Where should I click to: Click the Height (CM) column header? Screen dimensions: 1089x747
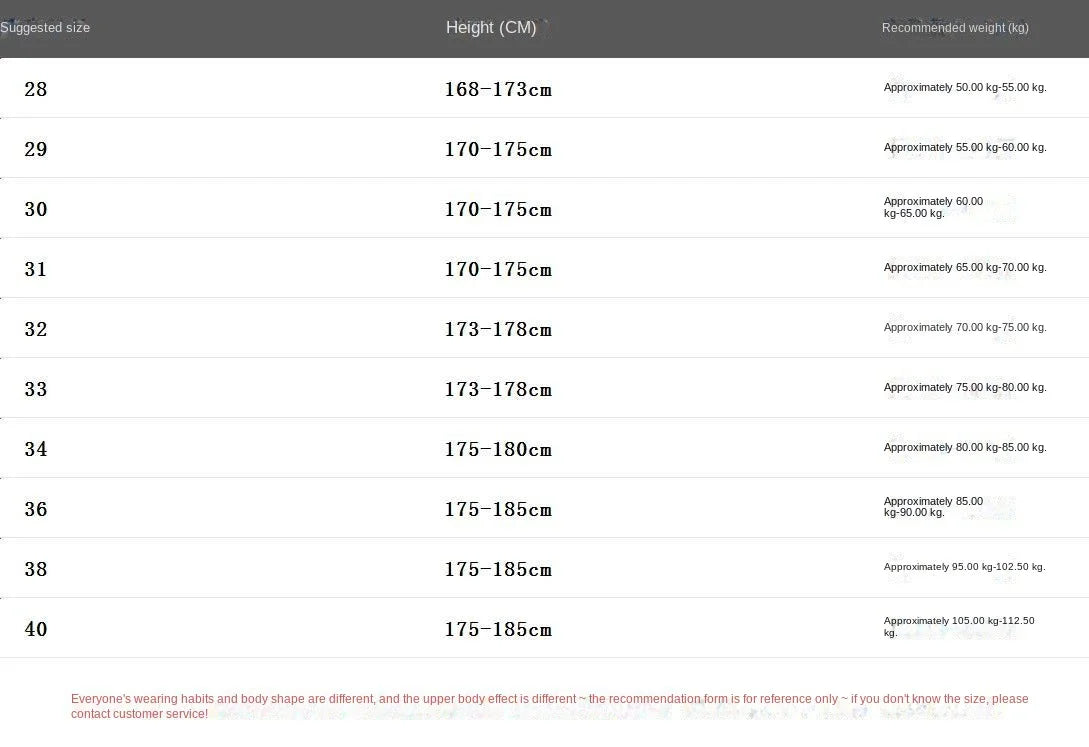pos(491,28)
